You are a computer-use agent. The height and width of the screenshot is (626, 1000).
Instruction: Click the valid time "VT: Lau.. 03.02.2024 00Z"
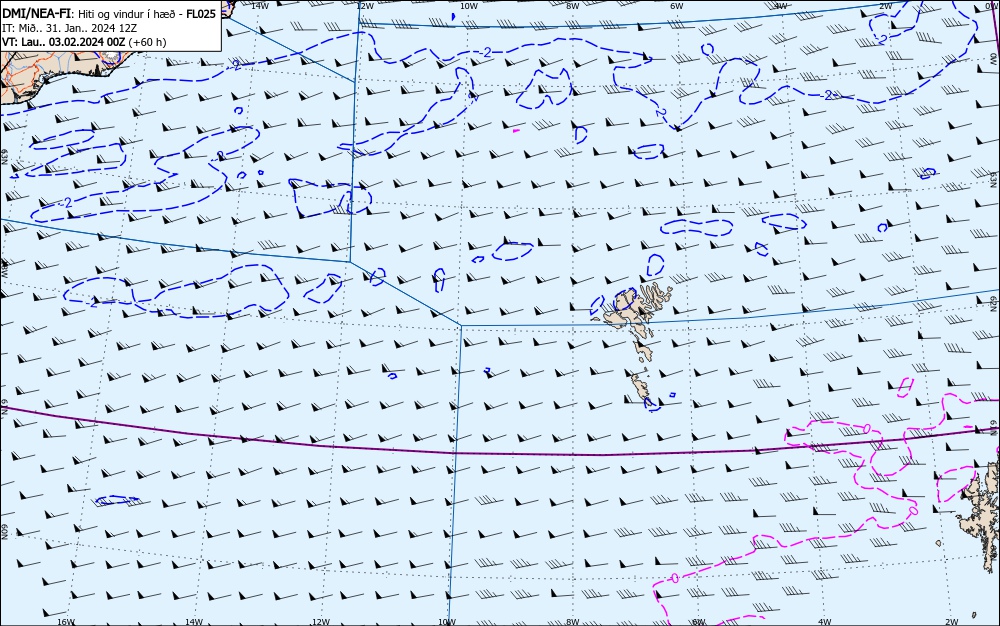pyautogui.click(x=64, y=42)
